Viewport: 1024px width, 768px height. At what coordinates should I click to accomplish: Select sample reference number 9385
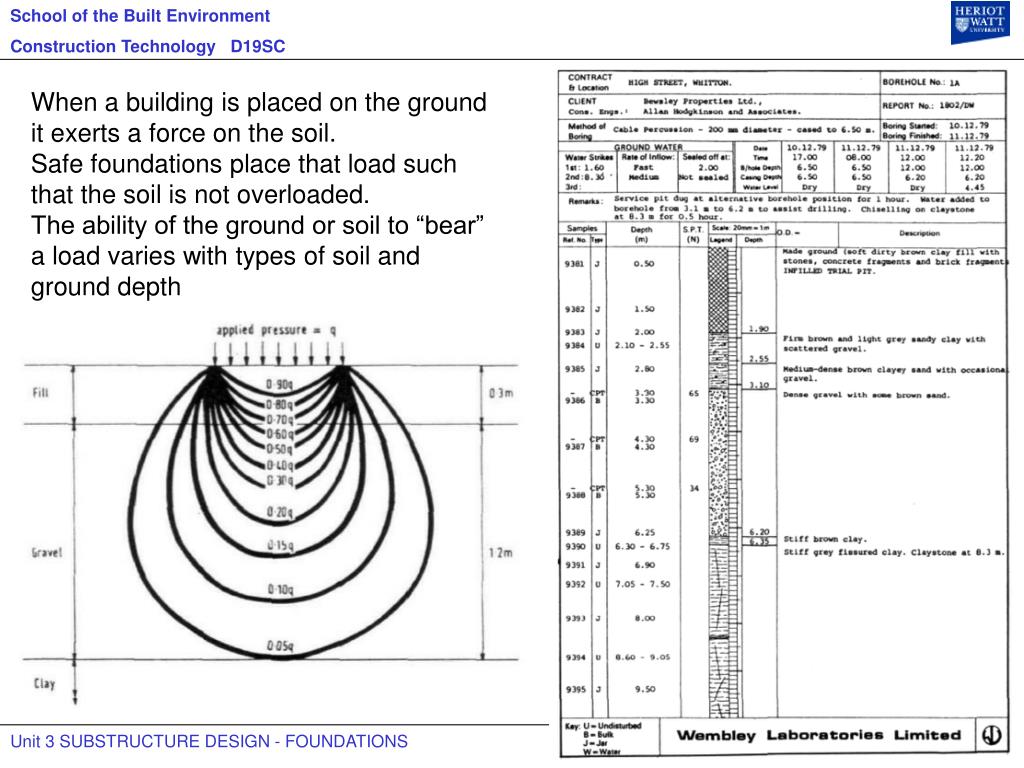point(574,369)
